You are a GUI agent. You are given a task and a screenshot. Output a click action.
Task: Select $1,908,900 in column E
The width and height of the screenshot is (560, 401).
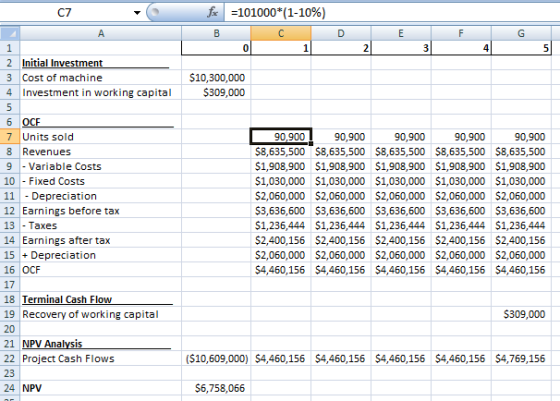tap(401, 166)
